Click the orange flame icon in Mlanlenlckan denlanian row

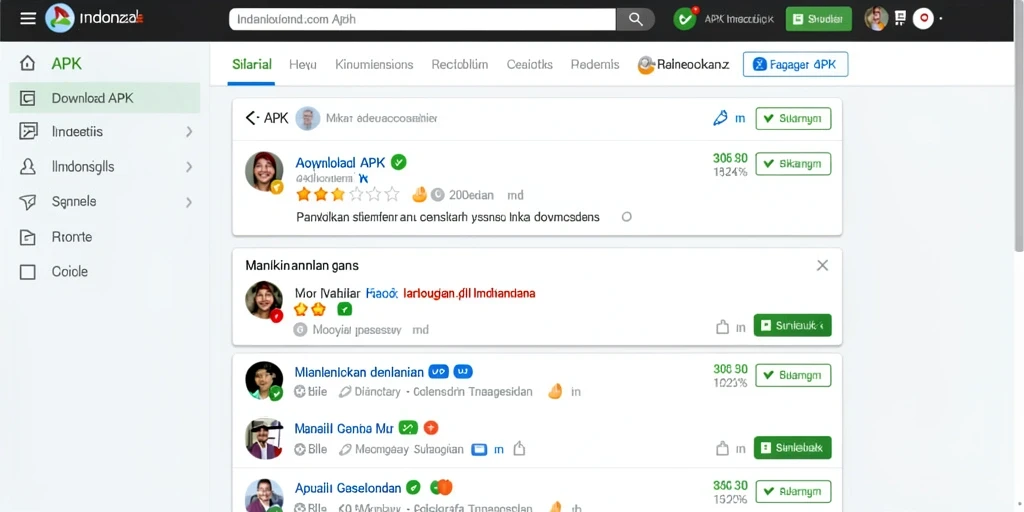555,391
